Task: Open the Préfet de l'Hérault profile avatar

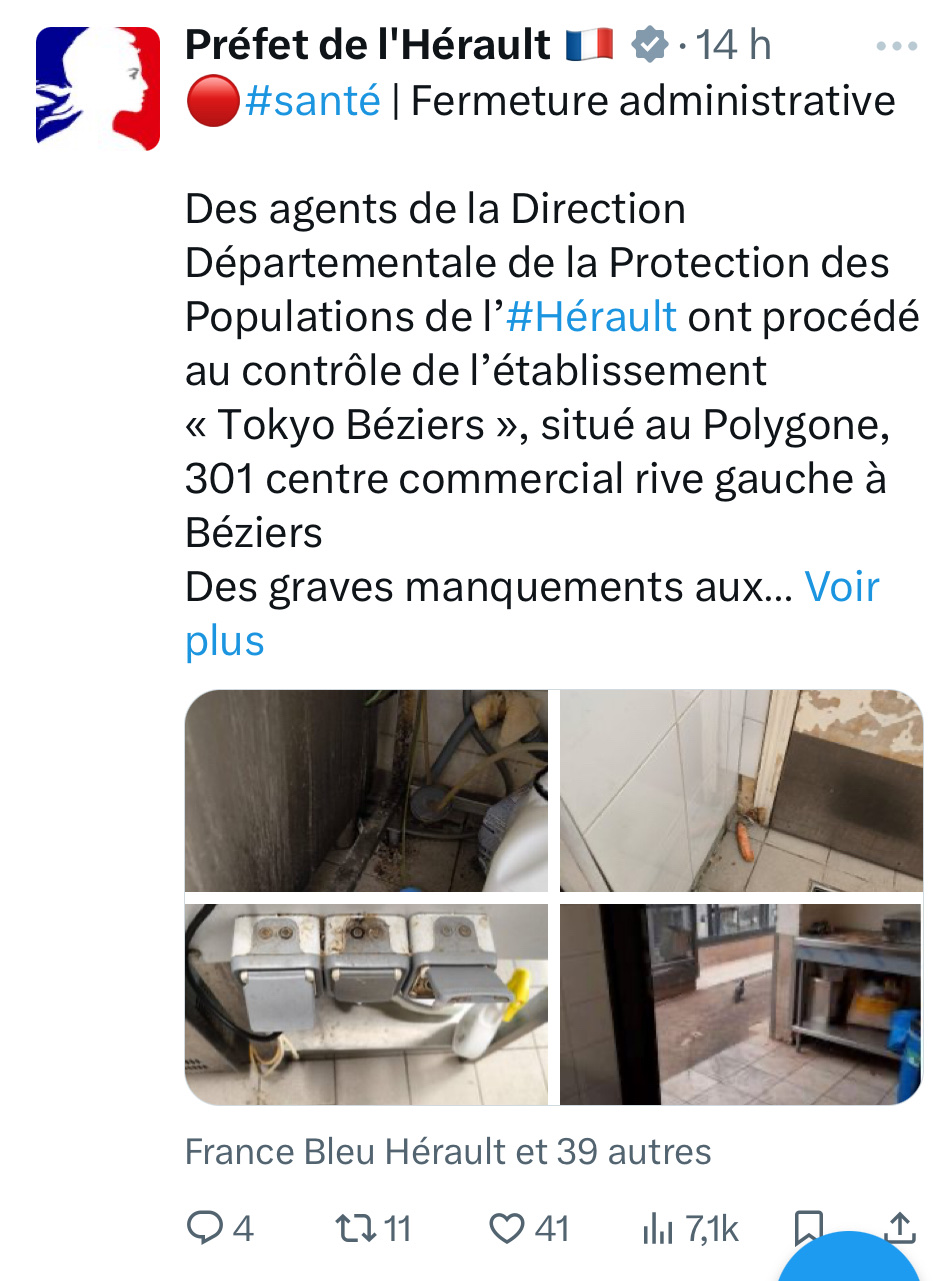Action: coord(98,88)
